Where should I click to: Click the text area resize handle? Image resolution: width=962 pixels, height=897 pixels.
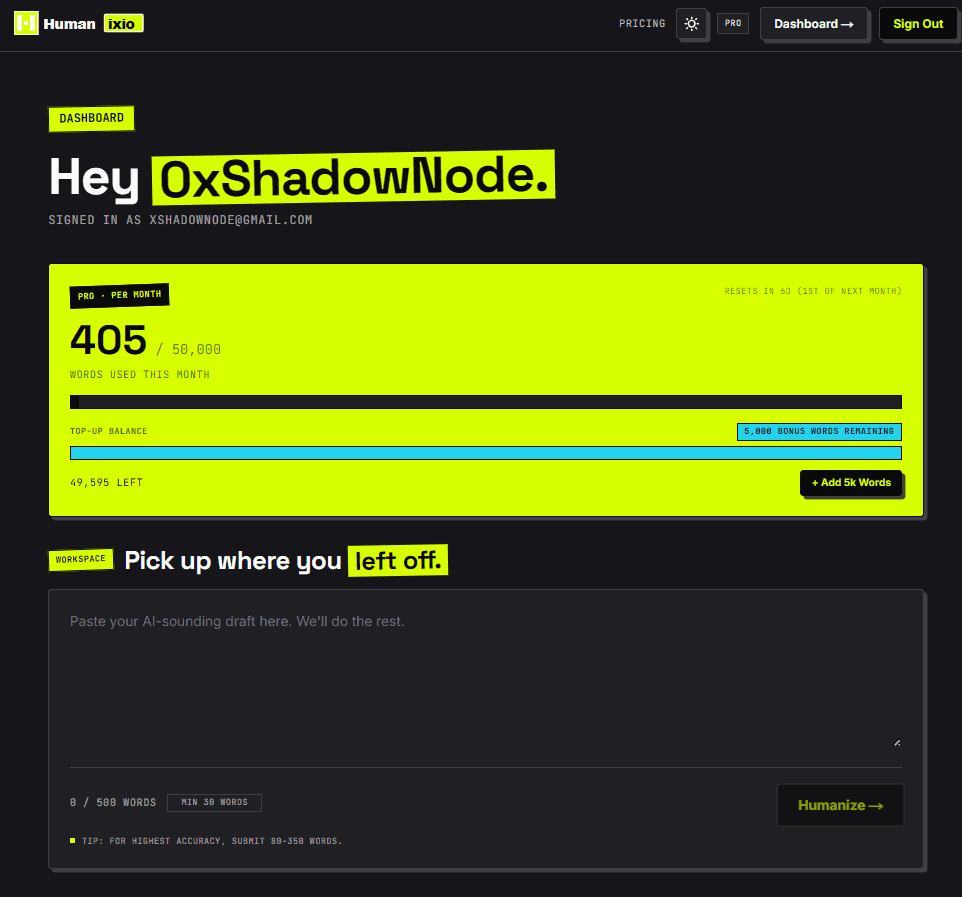coord(896,743)
